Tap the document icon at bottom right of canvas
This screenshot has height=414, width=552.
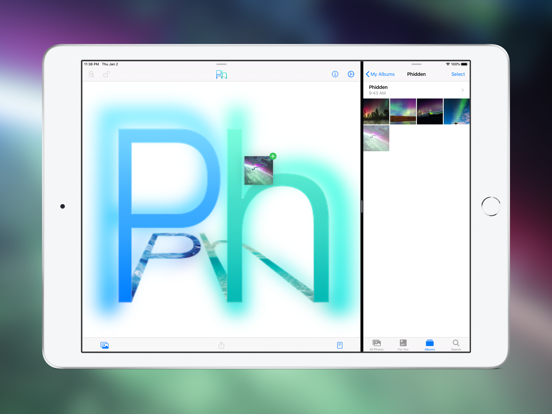click(x=340, y=345)
